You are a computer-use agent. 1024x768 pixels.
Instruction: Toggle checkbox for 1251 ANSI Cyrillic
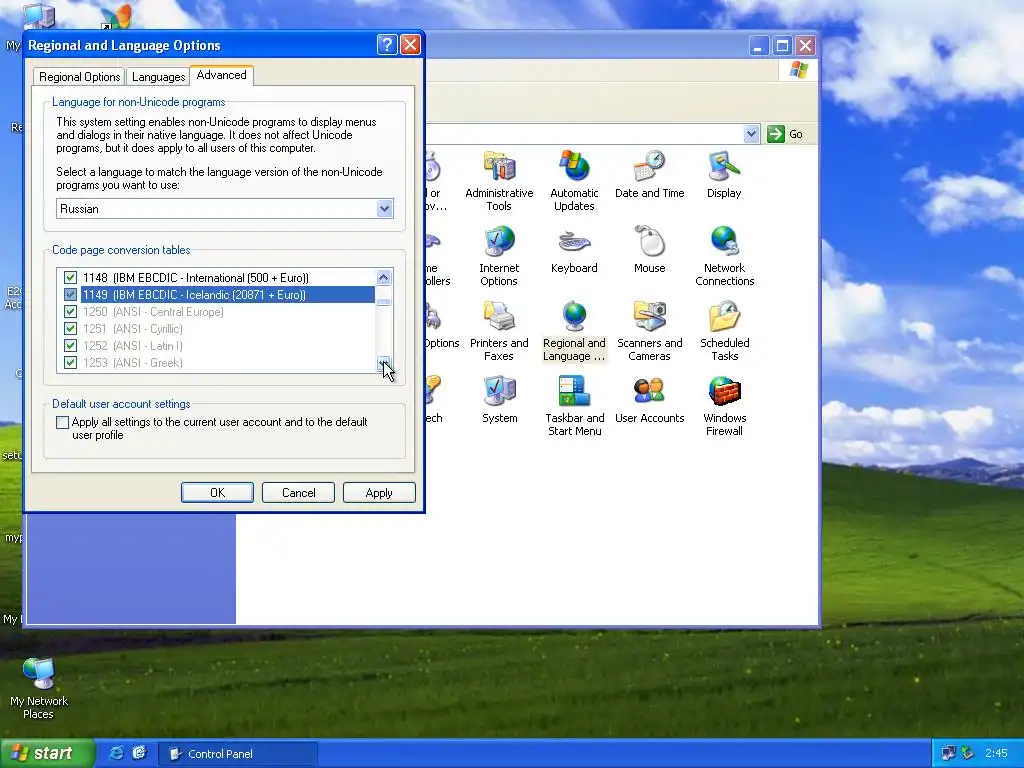click(71, 328)
